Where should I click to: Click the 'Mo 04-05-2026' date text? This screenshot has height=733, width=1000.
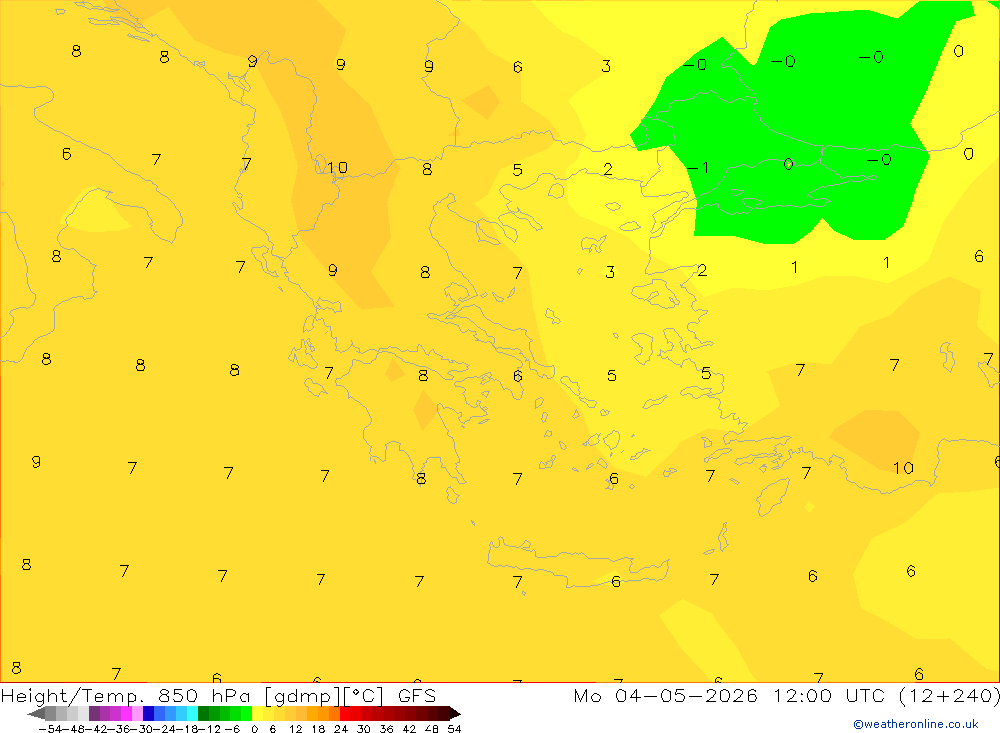click(x=665, y=695)
